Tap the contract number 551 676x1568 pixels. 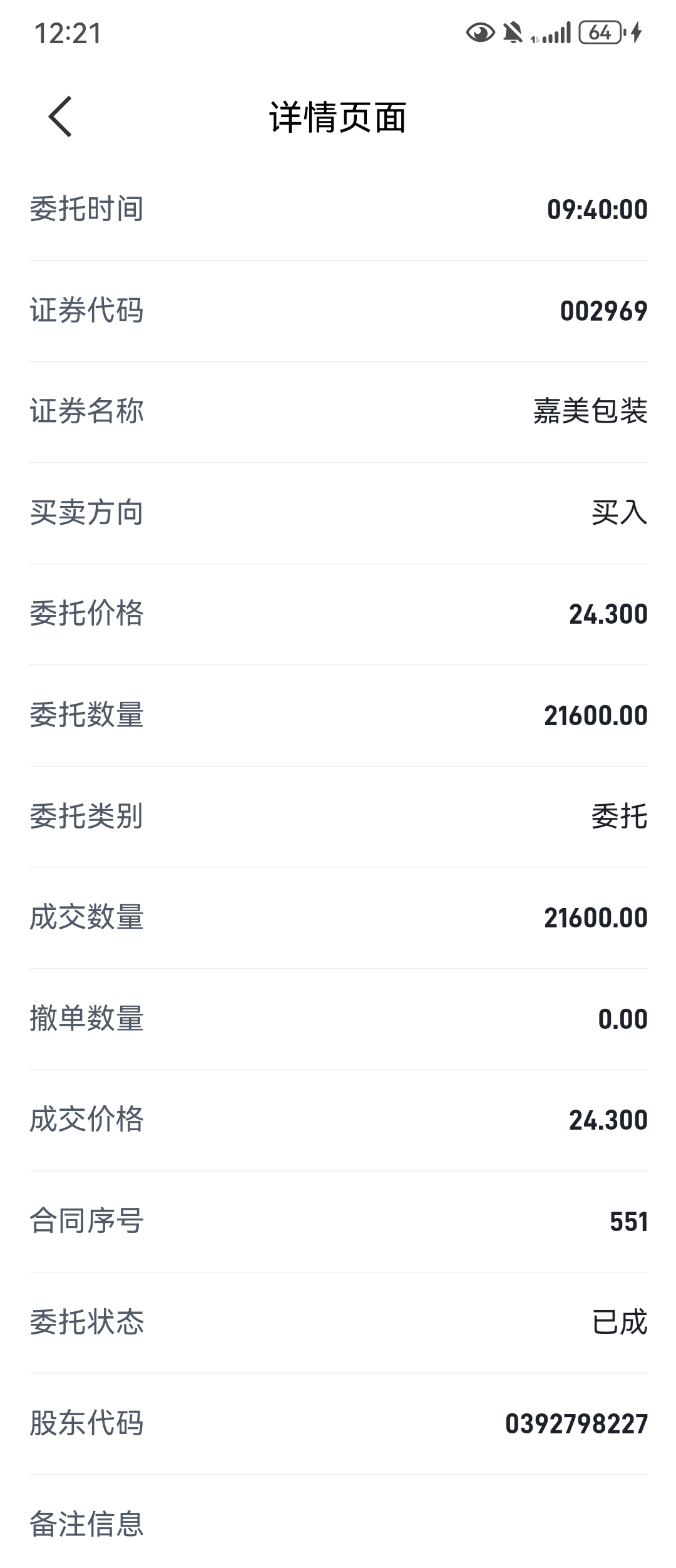pyautogui.click(x=628, y=1222)
